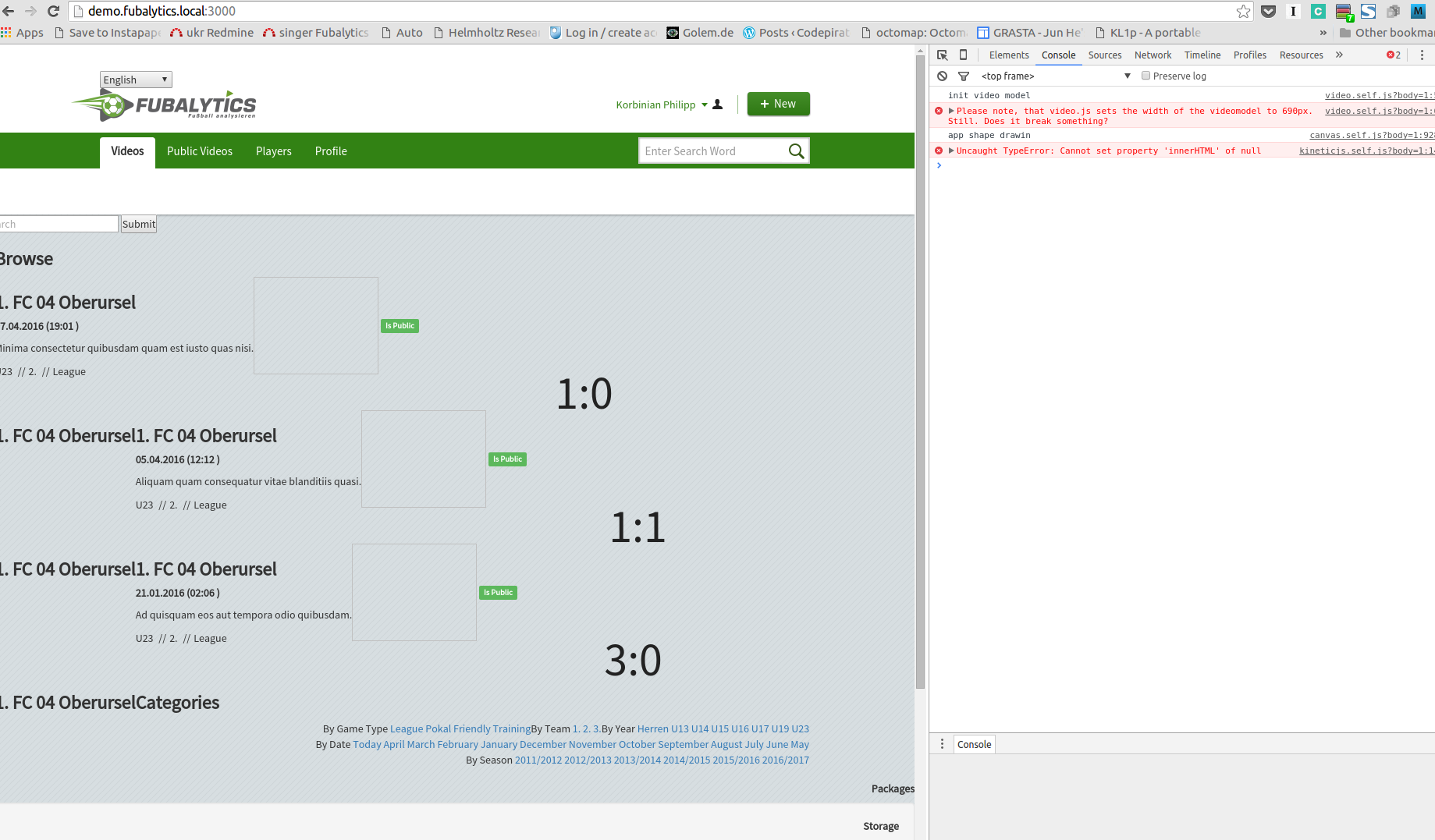Filter by the Herren year link
Viewport: 1435px width, 840px height.
(x=653, y=728)
